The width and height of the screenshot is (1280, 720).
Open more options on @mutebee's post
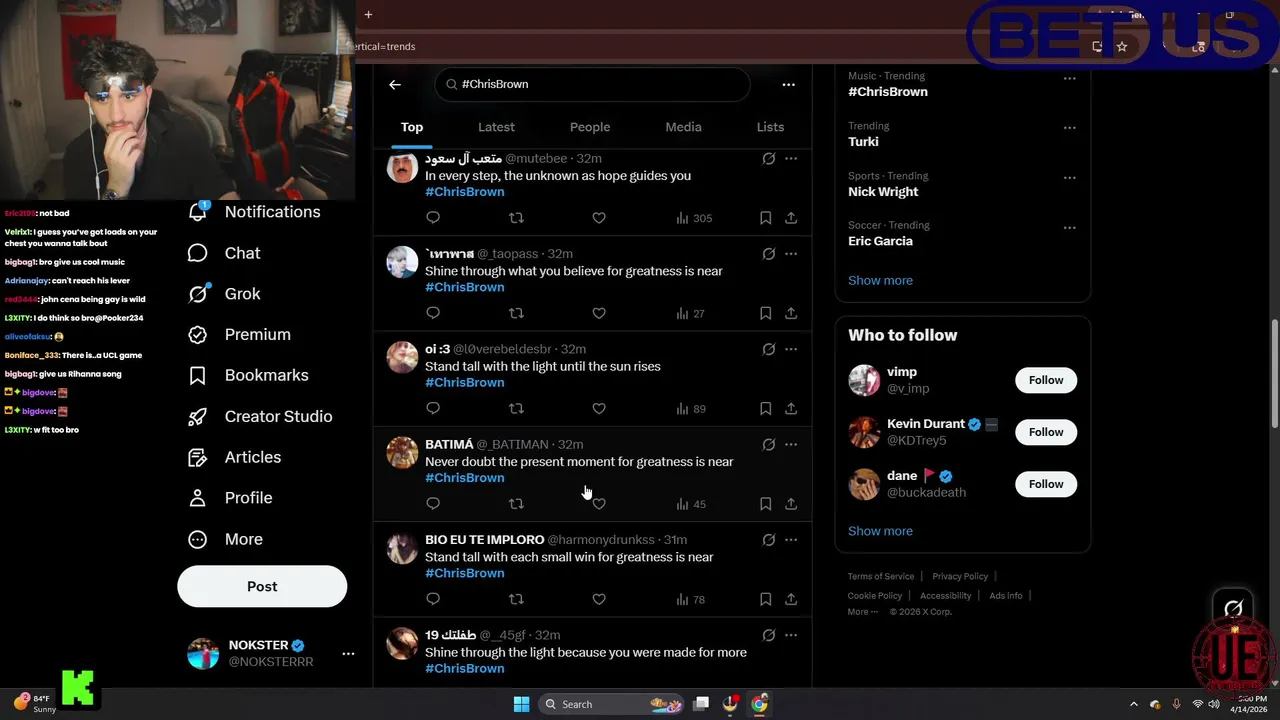[x=791, y=159]
